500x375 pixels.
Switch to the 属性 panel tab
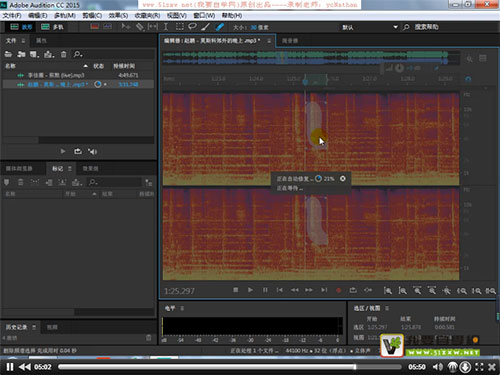[x=41, y=41]
